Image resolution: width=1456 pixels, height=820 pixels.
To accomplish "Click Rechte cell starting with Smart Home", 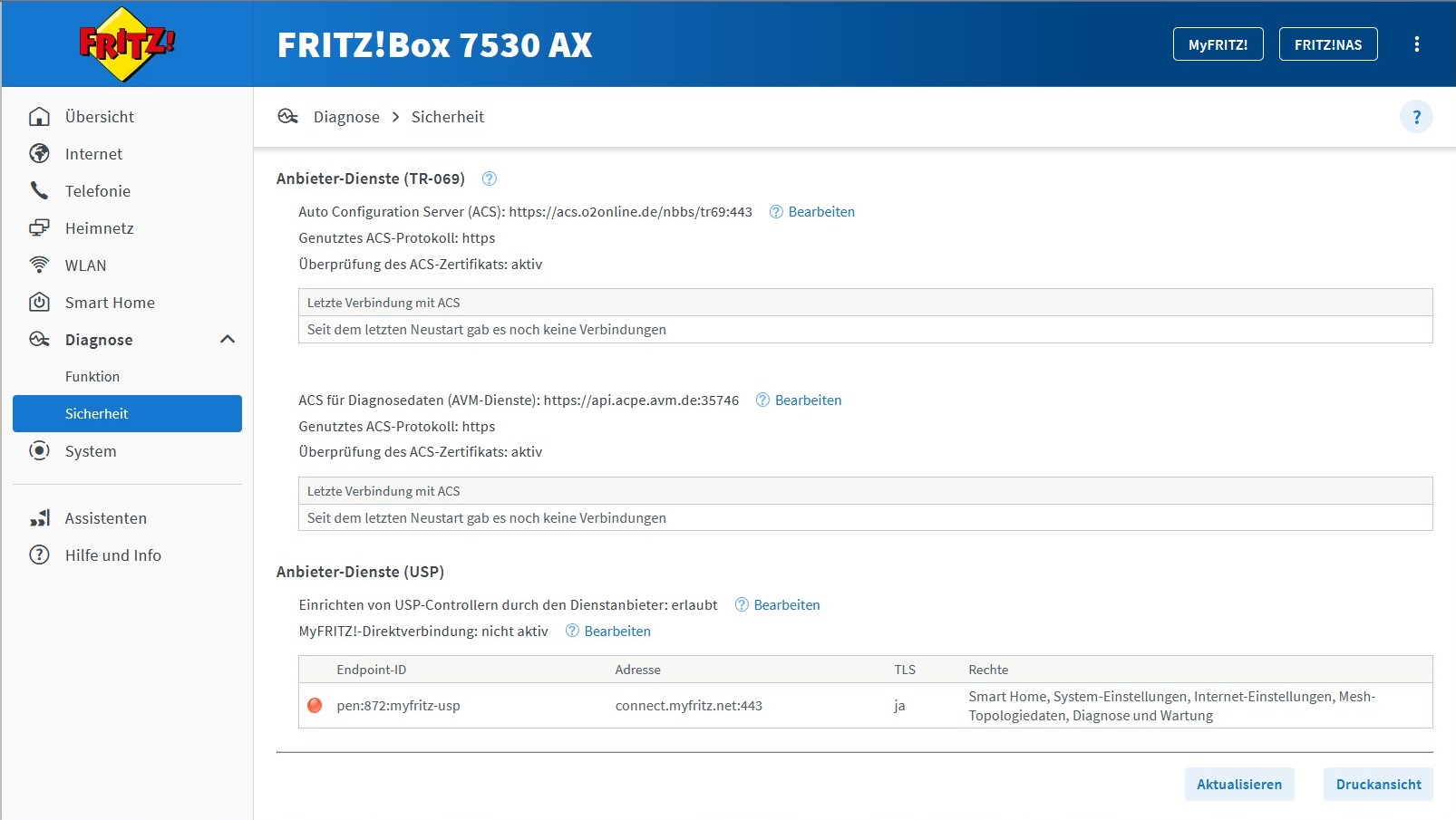I will pos(1172,706).
